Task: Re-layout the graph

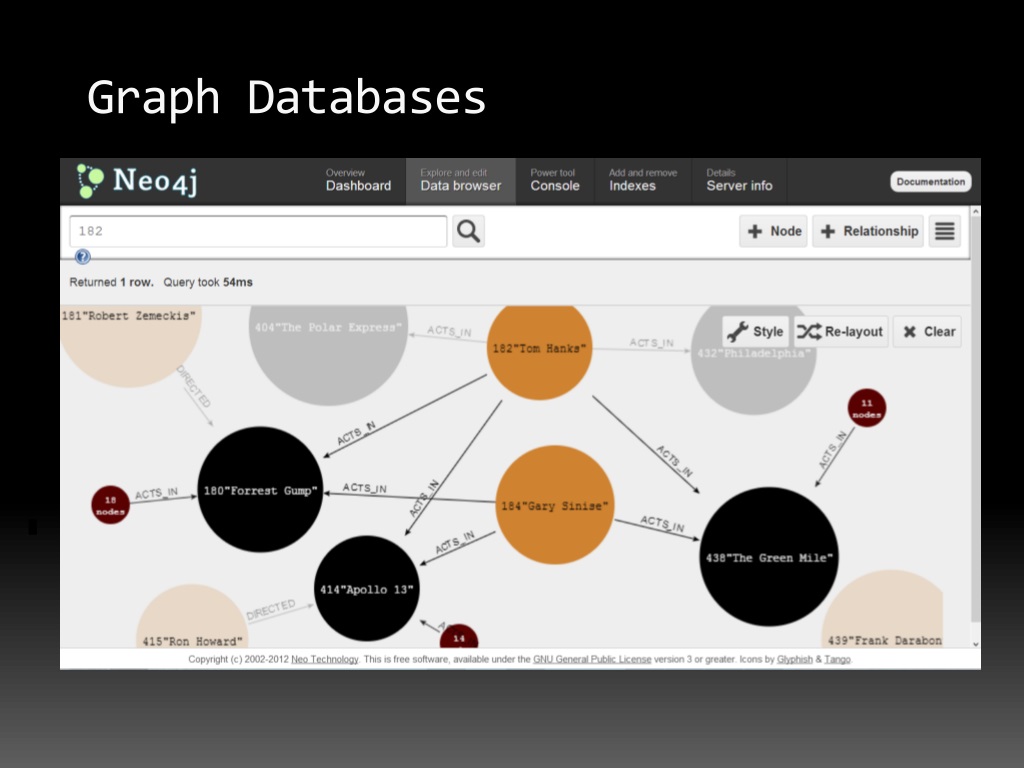Action: 840,332
